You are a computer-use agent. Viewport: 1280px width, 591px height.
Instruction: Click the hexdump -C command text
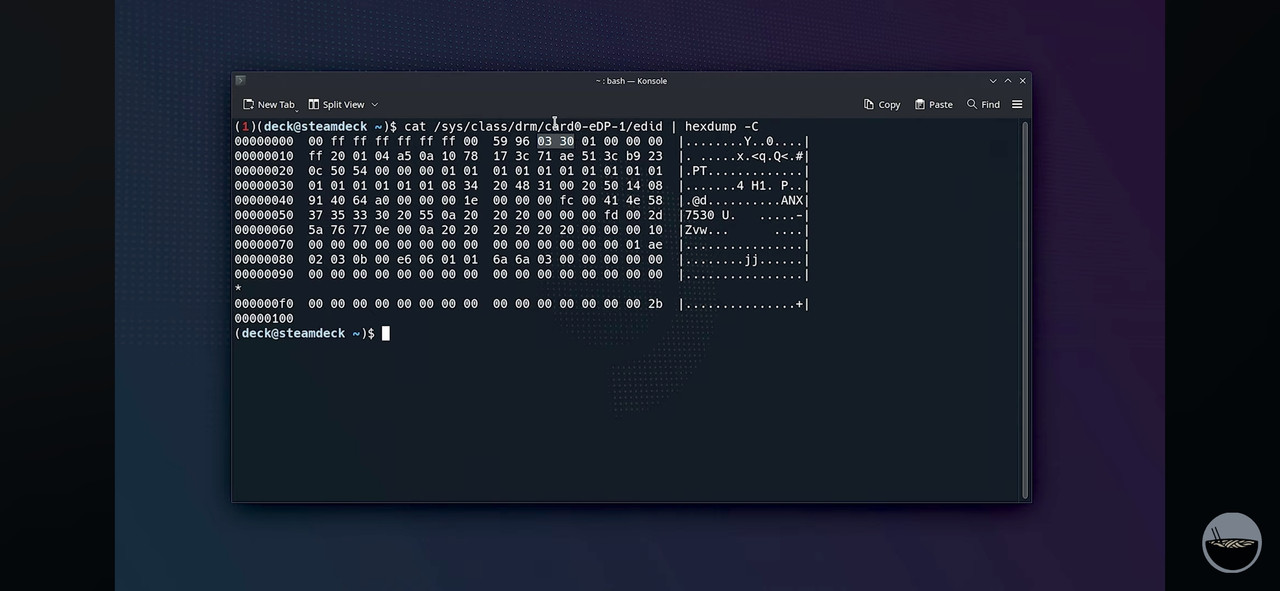click(x=721, y=126)
